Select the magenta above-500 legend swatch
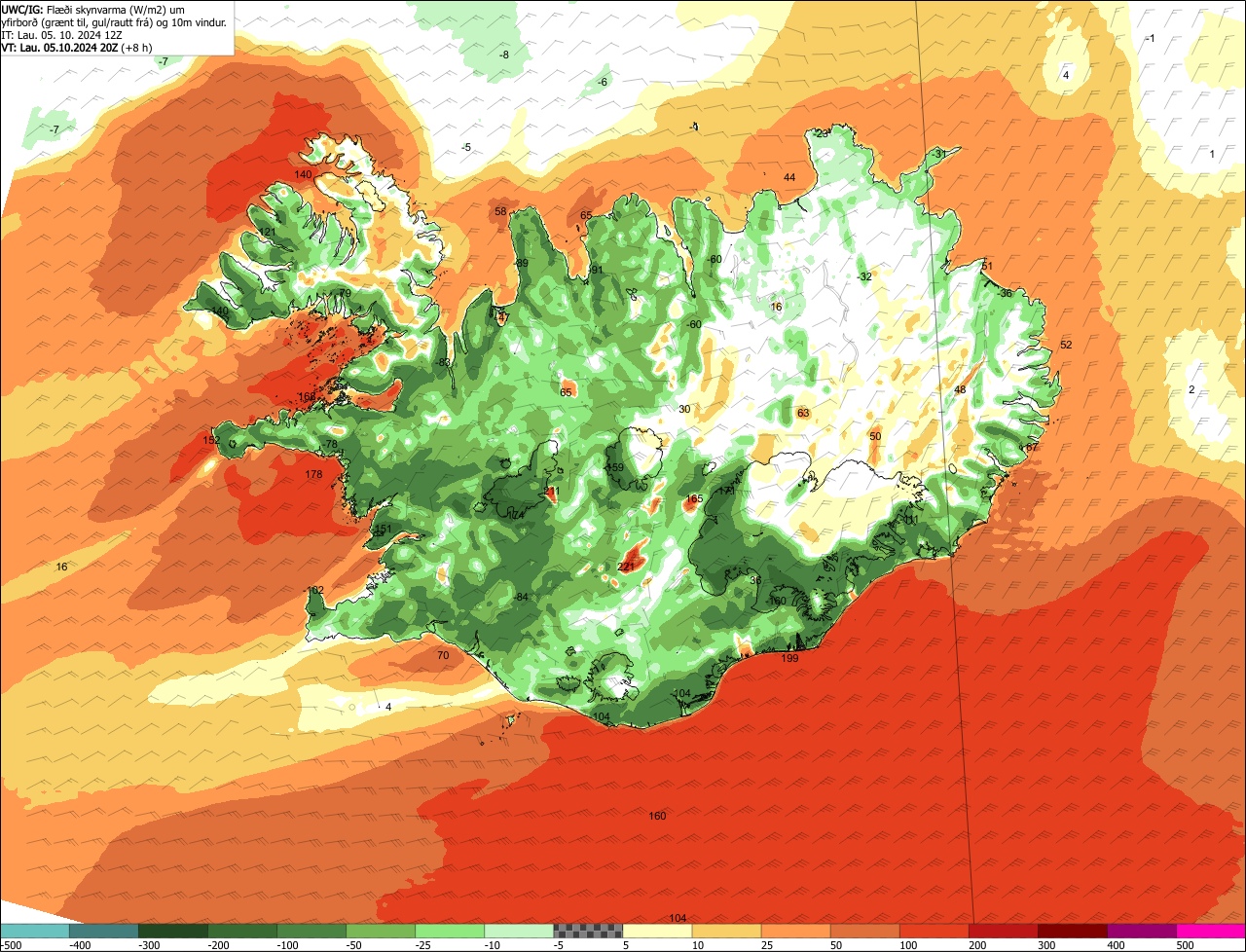The height and width of the screenshot is (952, 1246). pyautogui.click(x=1211, y=931)
